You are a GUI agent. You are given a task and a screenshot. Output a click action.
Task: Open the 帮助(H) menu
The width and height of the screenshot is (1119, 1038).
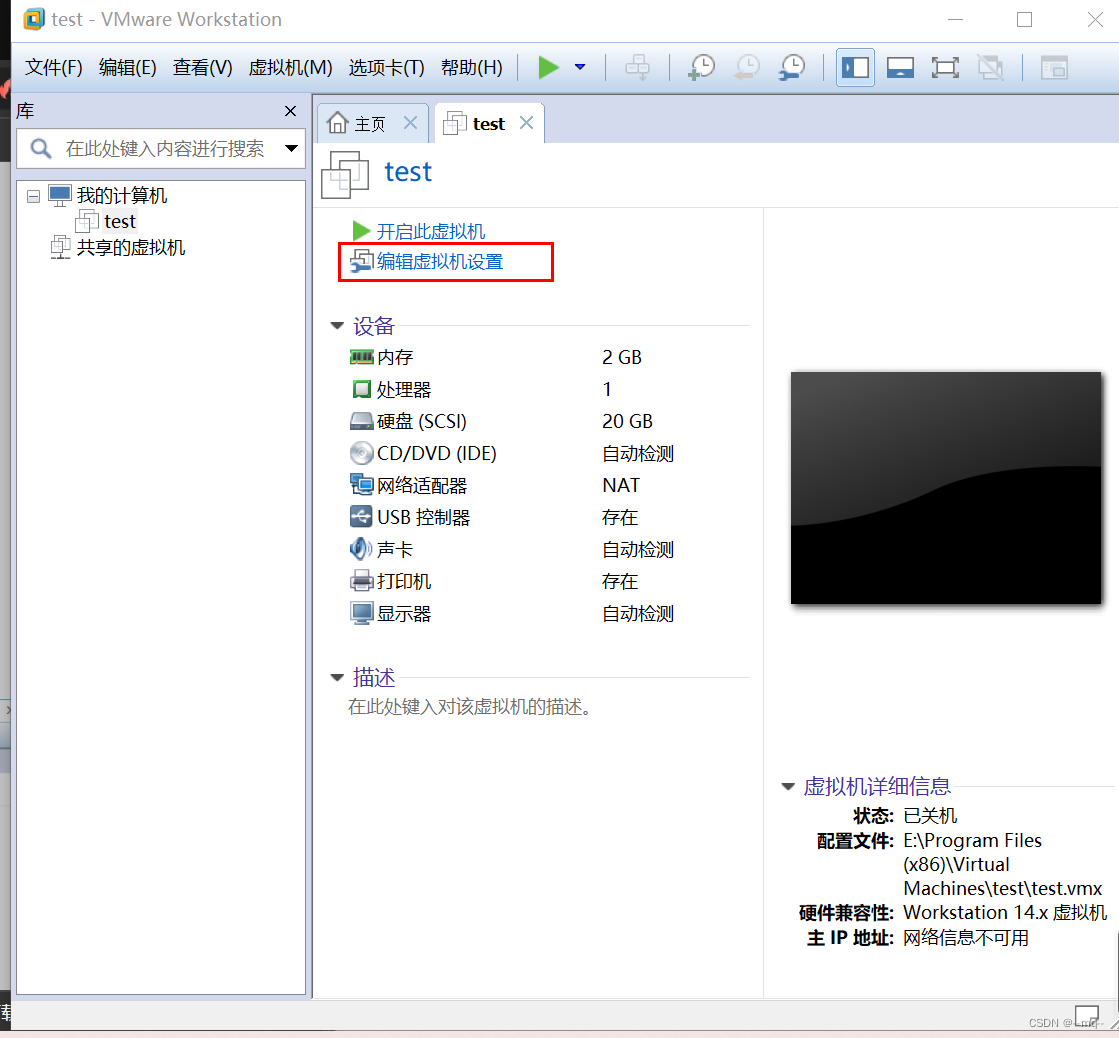pyautogui.click(x=472, y=68)
